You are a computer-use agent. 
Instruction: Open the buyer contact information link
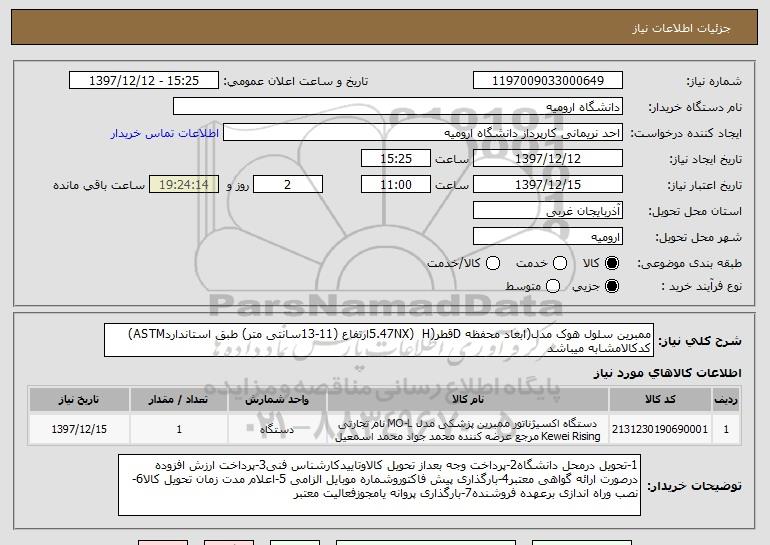click(165, 134)
